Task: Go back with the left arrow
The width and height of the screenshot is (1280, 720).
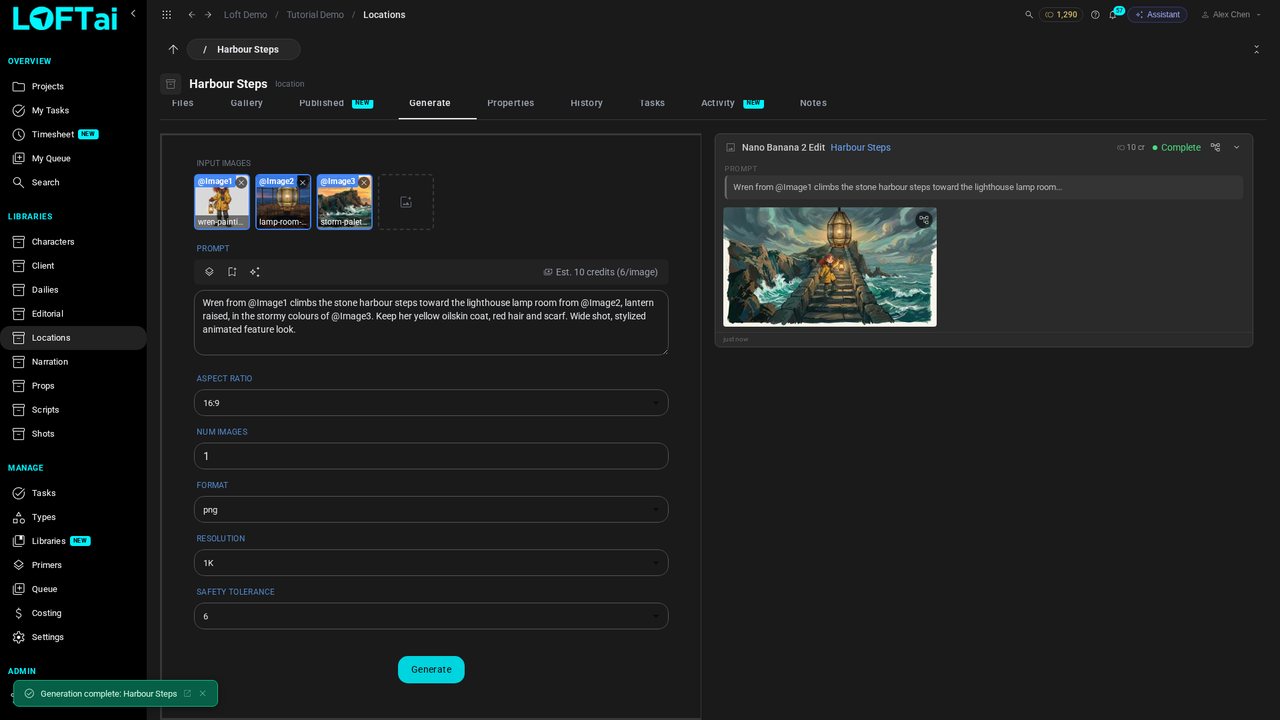Action: 191,15
